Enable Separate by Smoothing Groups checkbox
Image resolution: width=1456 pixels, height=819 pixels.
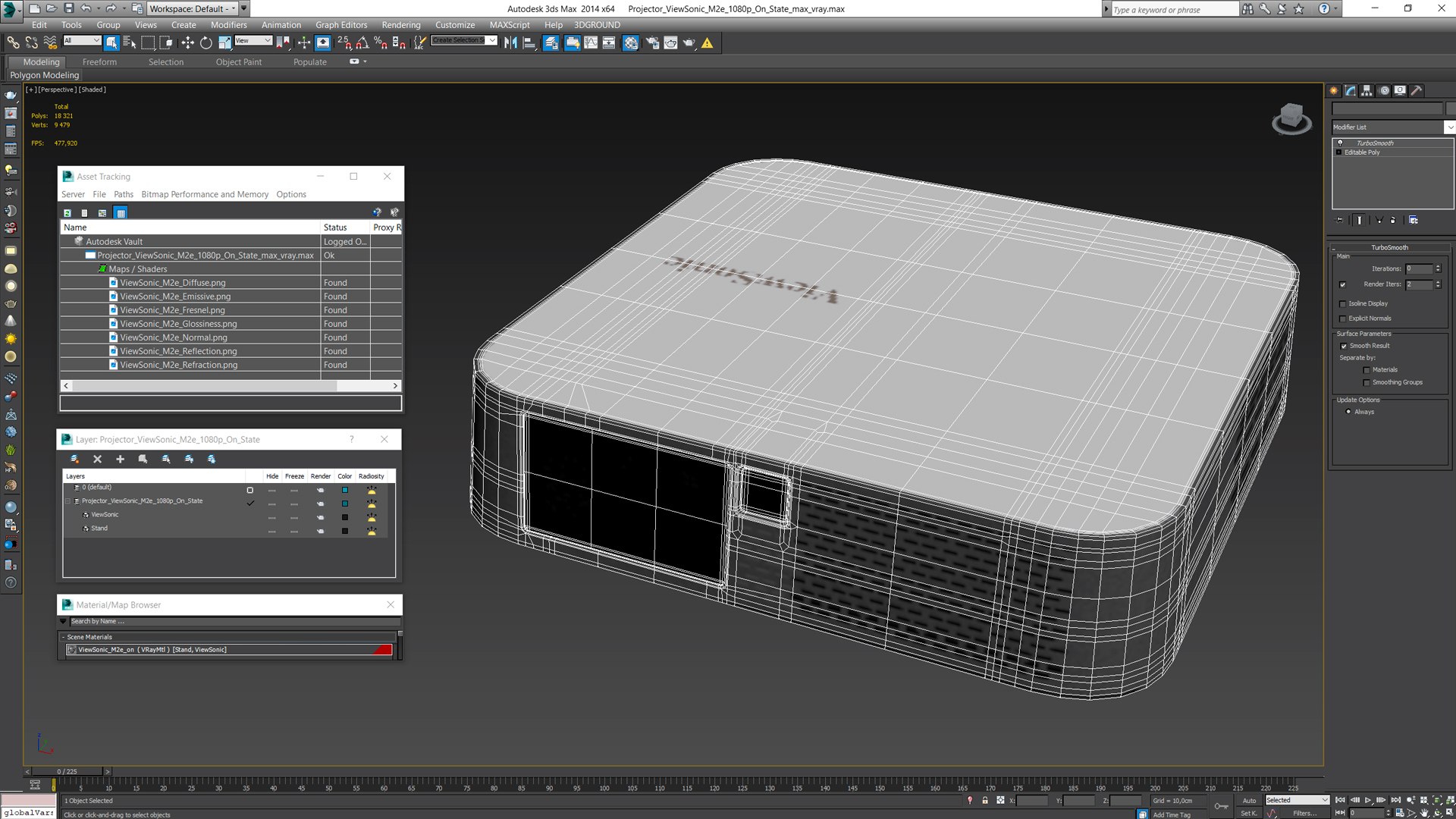click(x=1367, y=382)
